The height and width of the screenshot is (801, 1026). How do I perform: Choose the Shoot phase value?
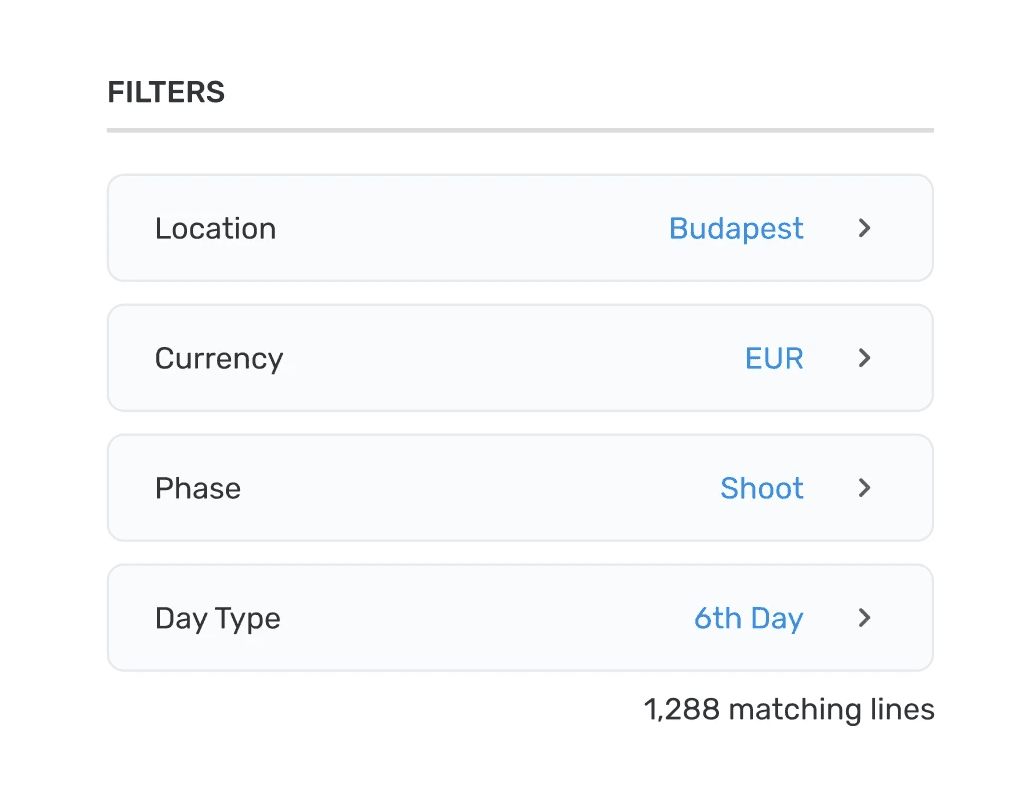pyautogui.click(x=762, y=488)
